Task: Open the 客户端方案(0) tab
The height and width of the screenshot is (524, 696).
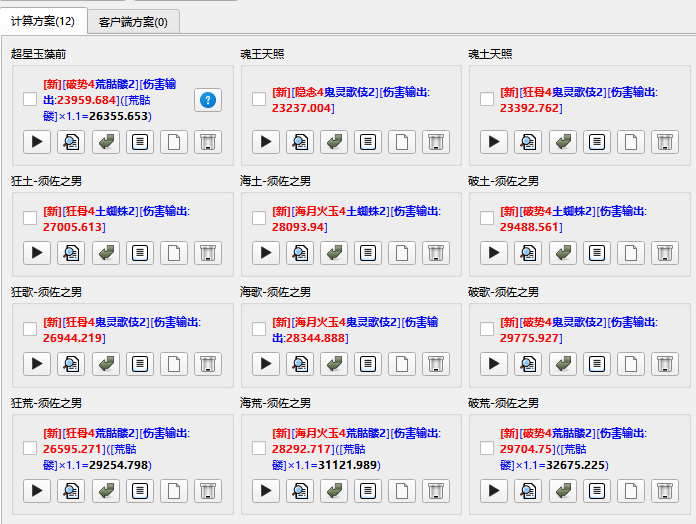Action: (x=133, y=22)
